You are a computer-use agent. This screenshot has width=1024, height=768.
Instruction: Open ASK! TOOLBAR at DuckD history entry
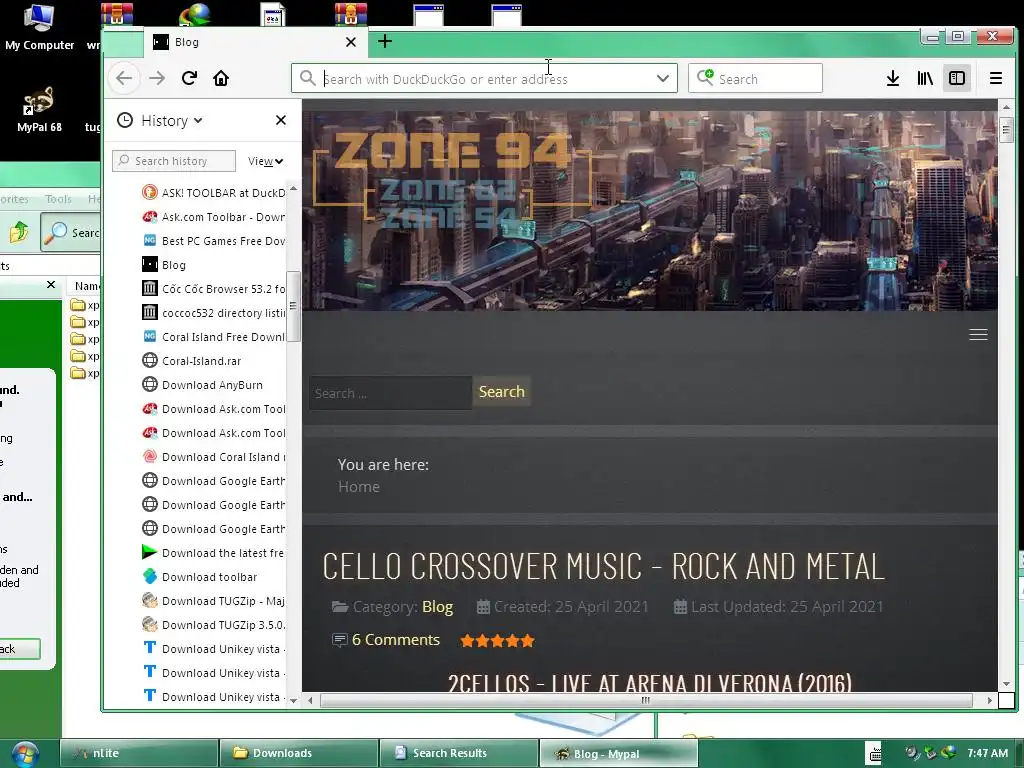tap(214, 193)
